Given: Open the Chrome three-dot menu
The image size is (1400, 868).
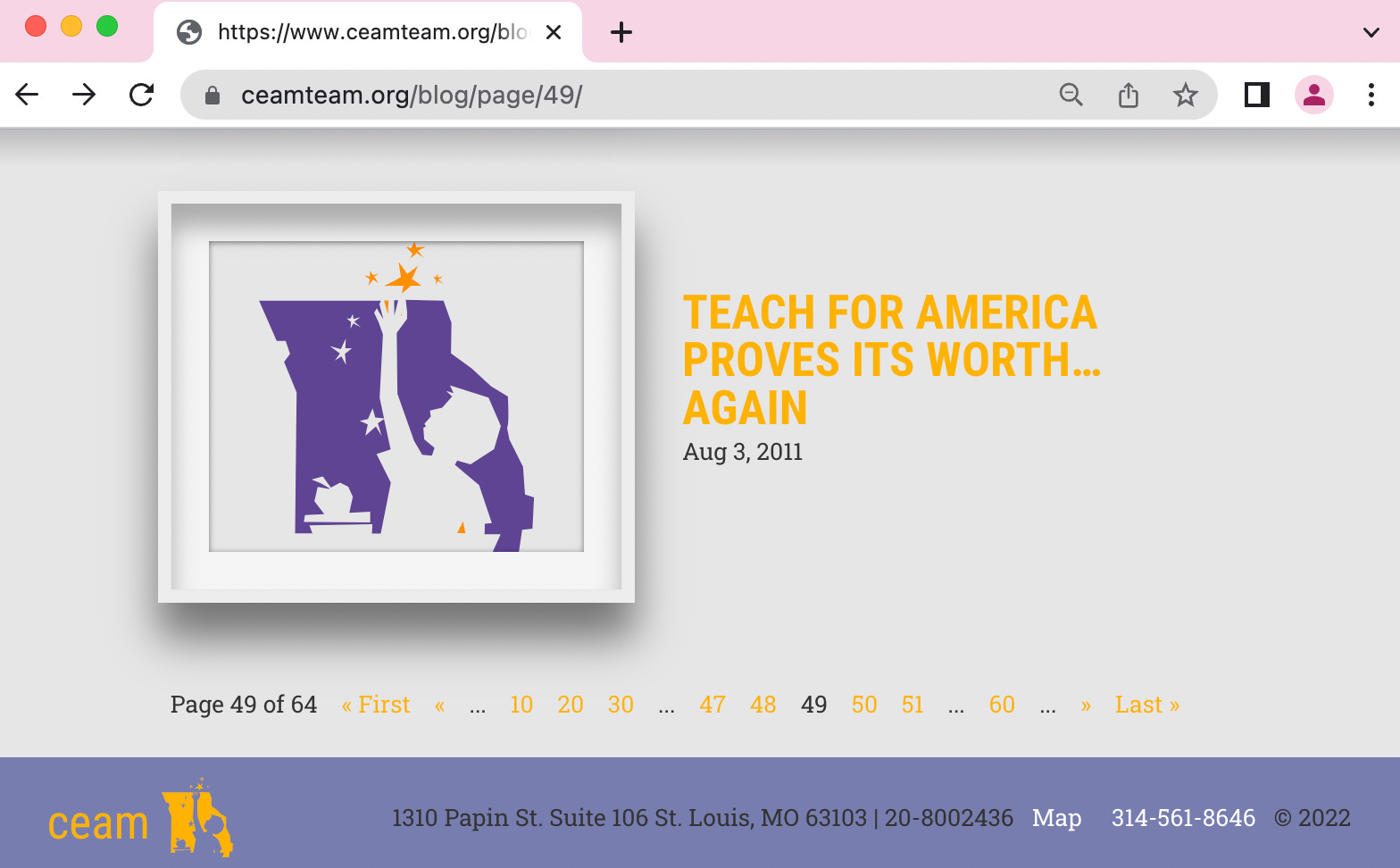Looking at the screenshot, I should 1371,95.
